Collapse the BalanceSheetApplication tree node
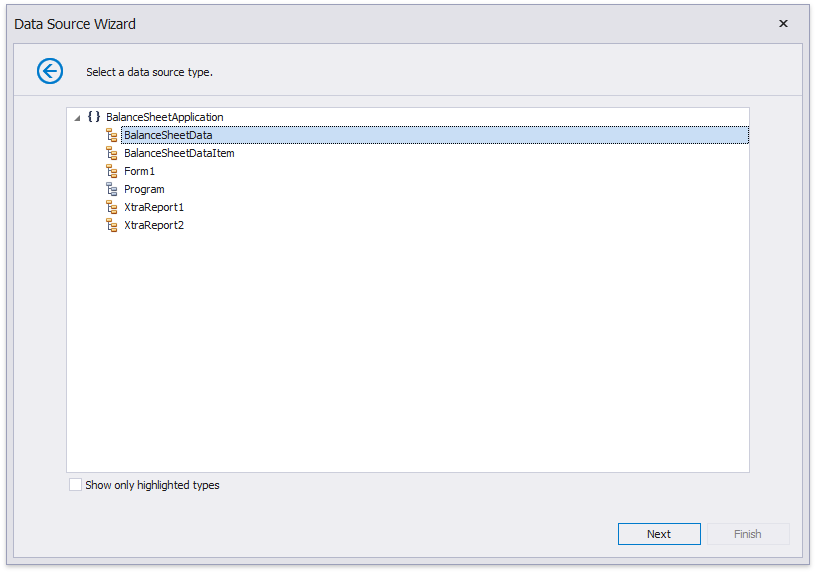 (77, 118)
